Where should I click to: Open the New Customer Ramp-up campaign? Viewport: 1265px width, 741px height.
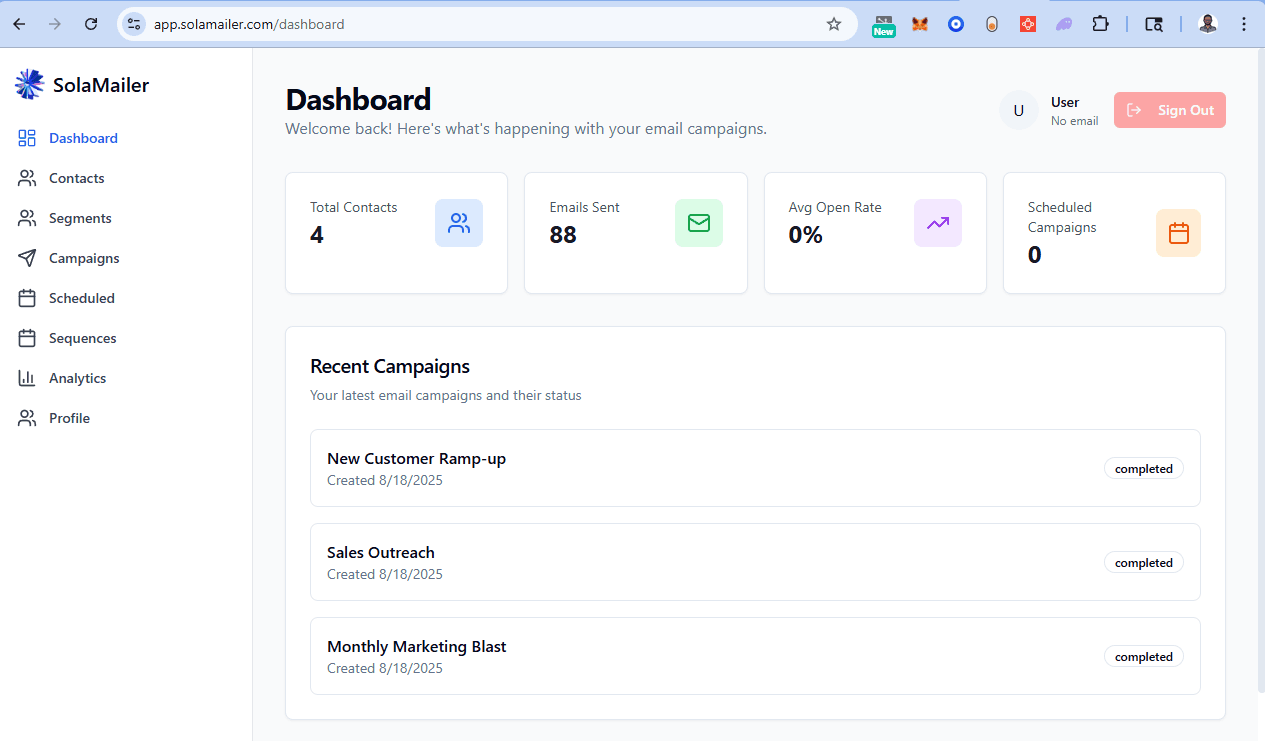(x=416, y=459)
